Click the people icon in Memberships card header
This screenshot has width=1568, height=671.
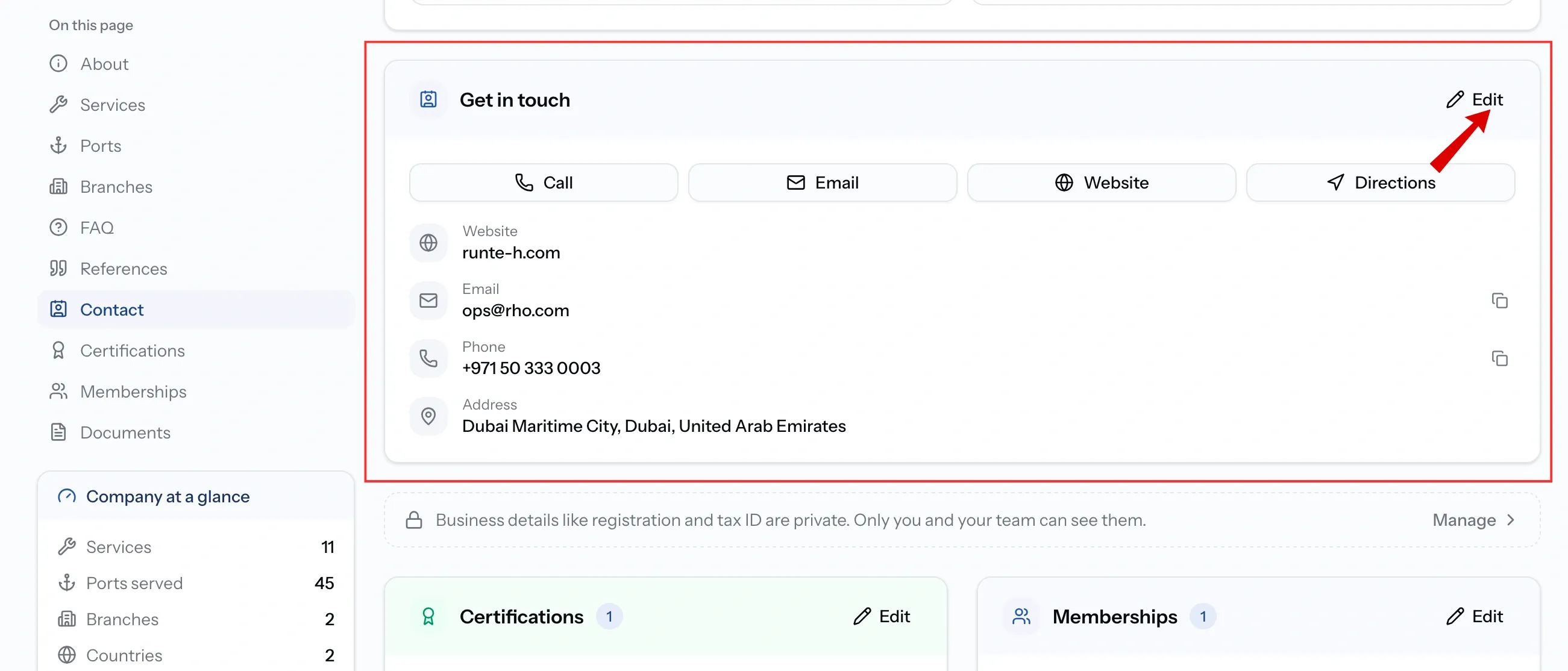tap(1021, 616)
